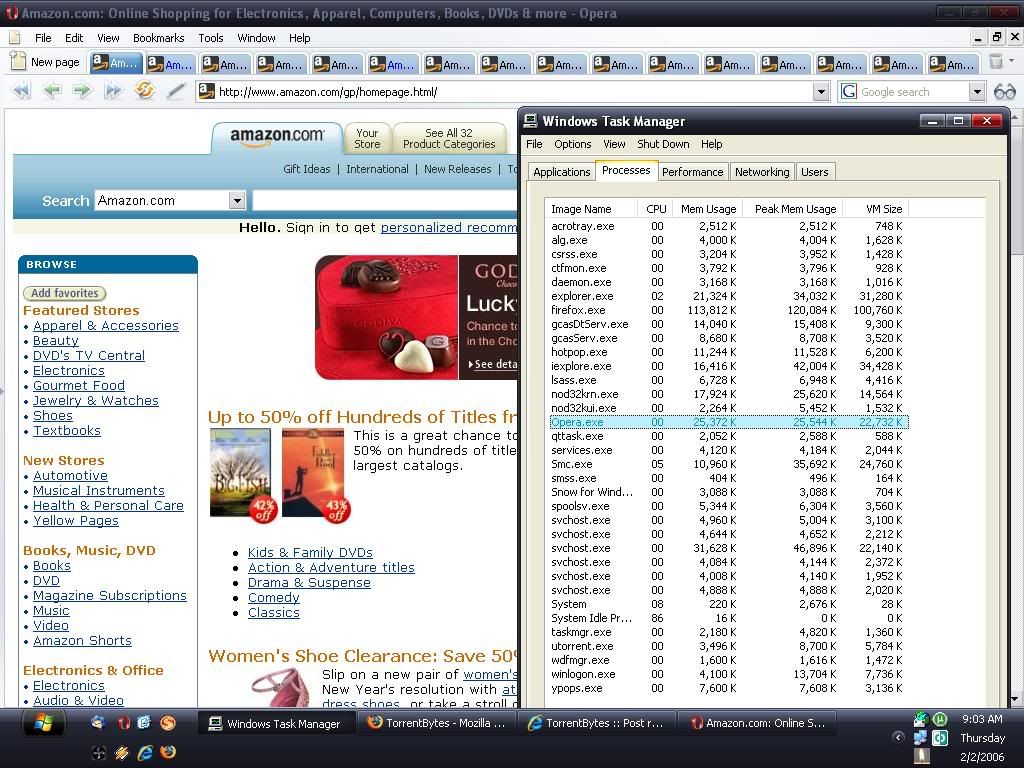Select the firefox.exe process row
The width and height of the screenshot is (1024, 768).
pyautogui.click(x=729, y=310)
